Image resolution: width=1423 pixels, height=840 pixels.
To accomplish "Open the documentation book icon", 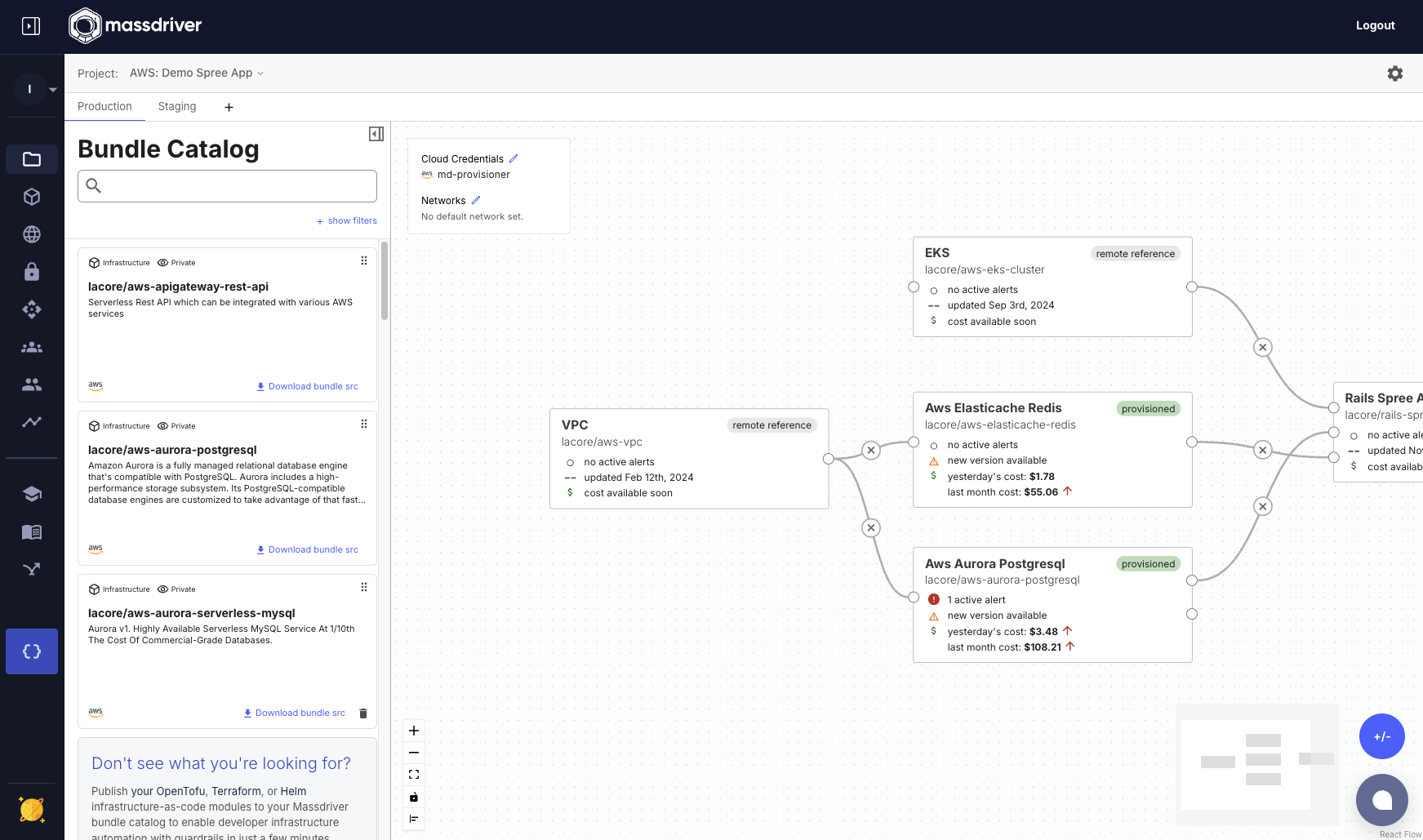I will 32,532.
